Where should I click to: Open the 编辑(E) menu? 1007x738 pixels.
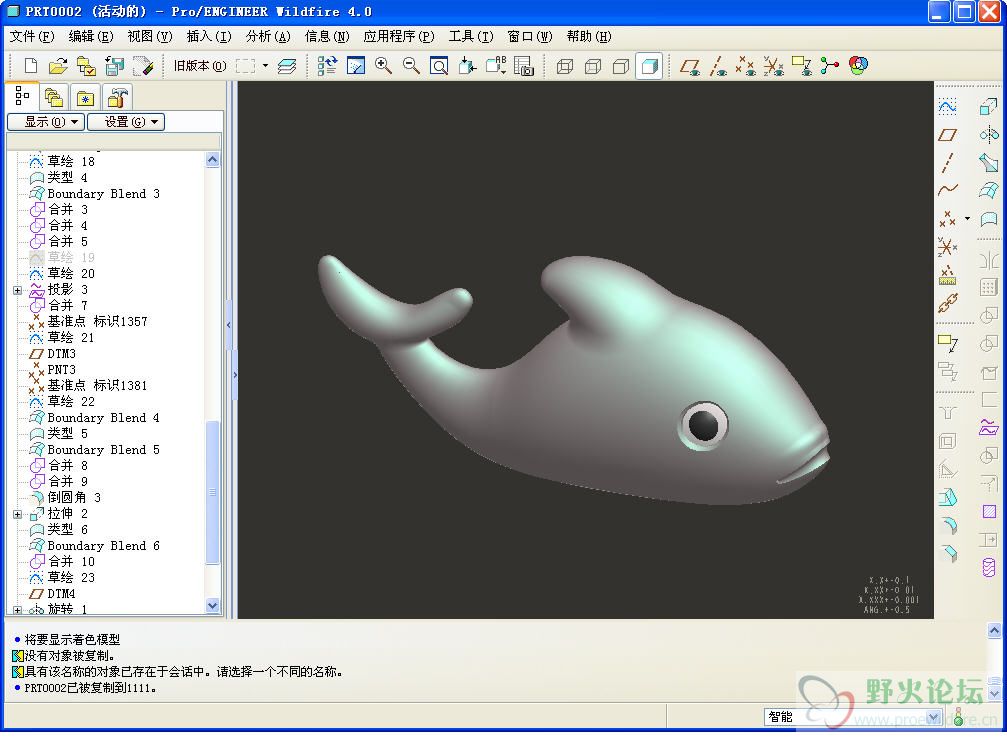(x=91, y=37)
